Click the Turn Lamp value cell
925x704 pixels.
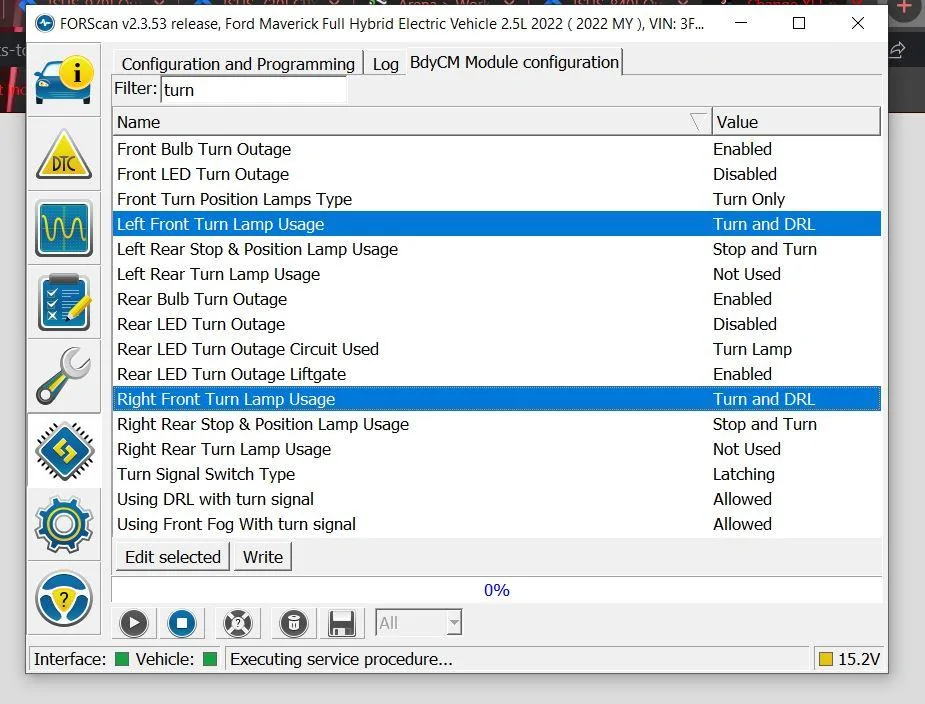click(x=752, y=349)
